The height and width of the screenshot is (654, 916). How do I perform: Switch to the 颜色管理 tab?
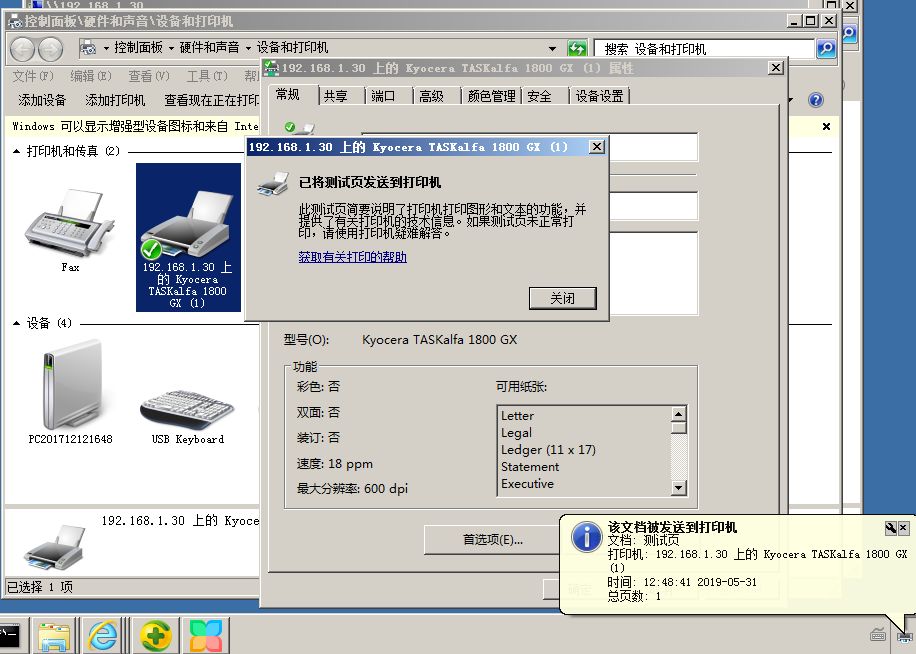(491, 96)
